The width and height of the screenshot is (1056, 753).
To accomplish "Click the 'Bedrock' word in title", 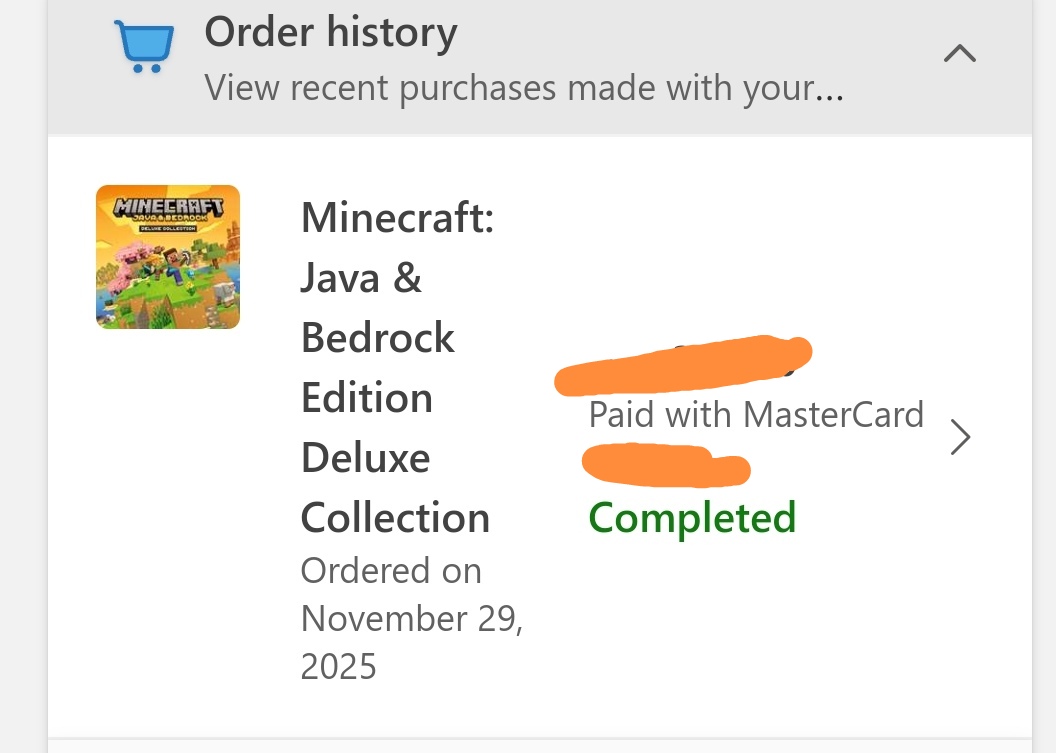I will pyautogui.click(x=378, y=338).
